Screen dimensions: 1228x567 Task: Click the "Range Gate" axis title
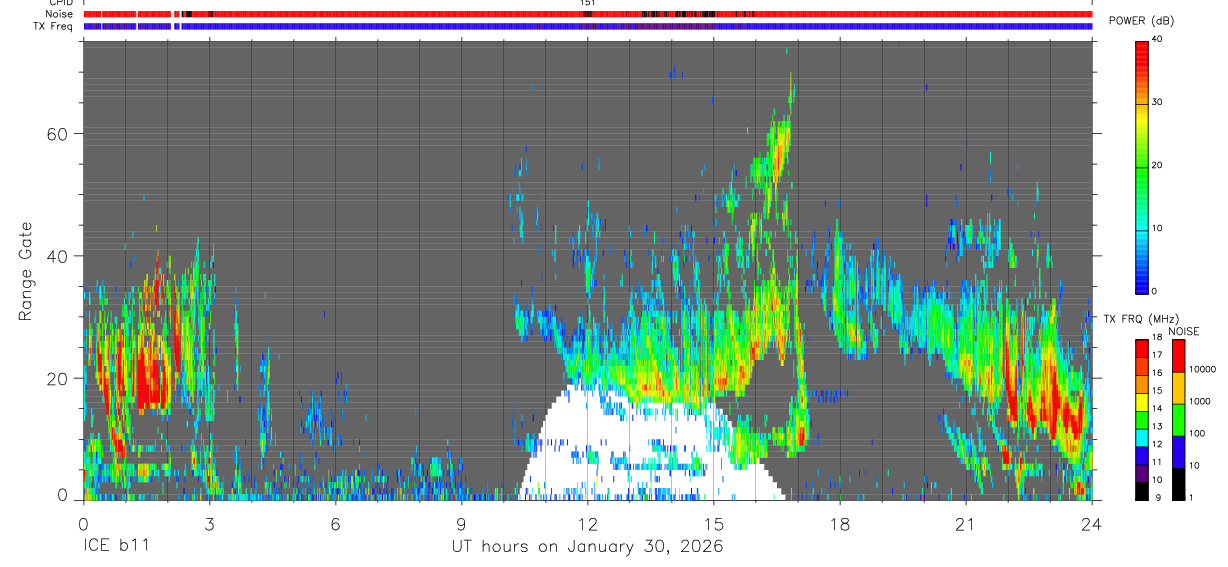pyautogui.click(x=24, y=272)
